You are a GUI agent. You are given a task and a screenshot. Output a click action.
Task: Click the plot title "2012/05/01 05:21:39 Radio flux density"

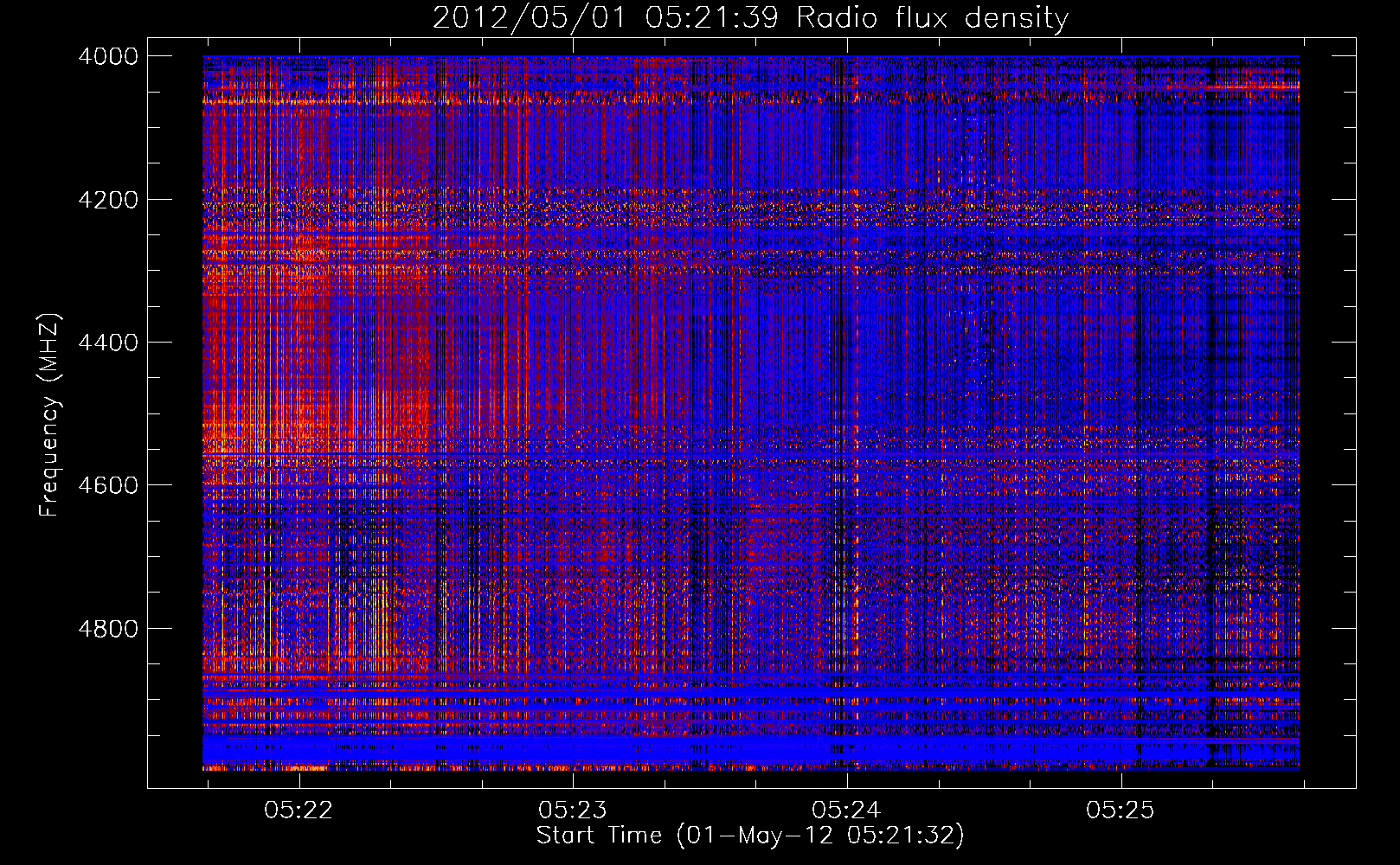750,17
